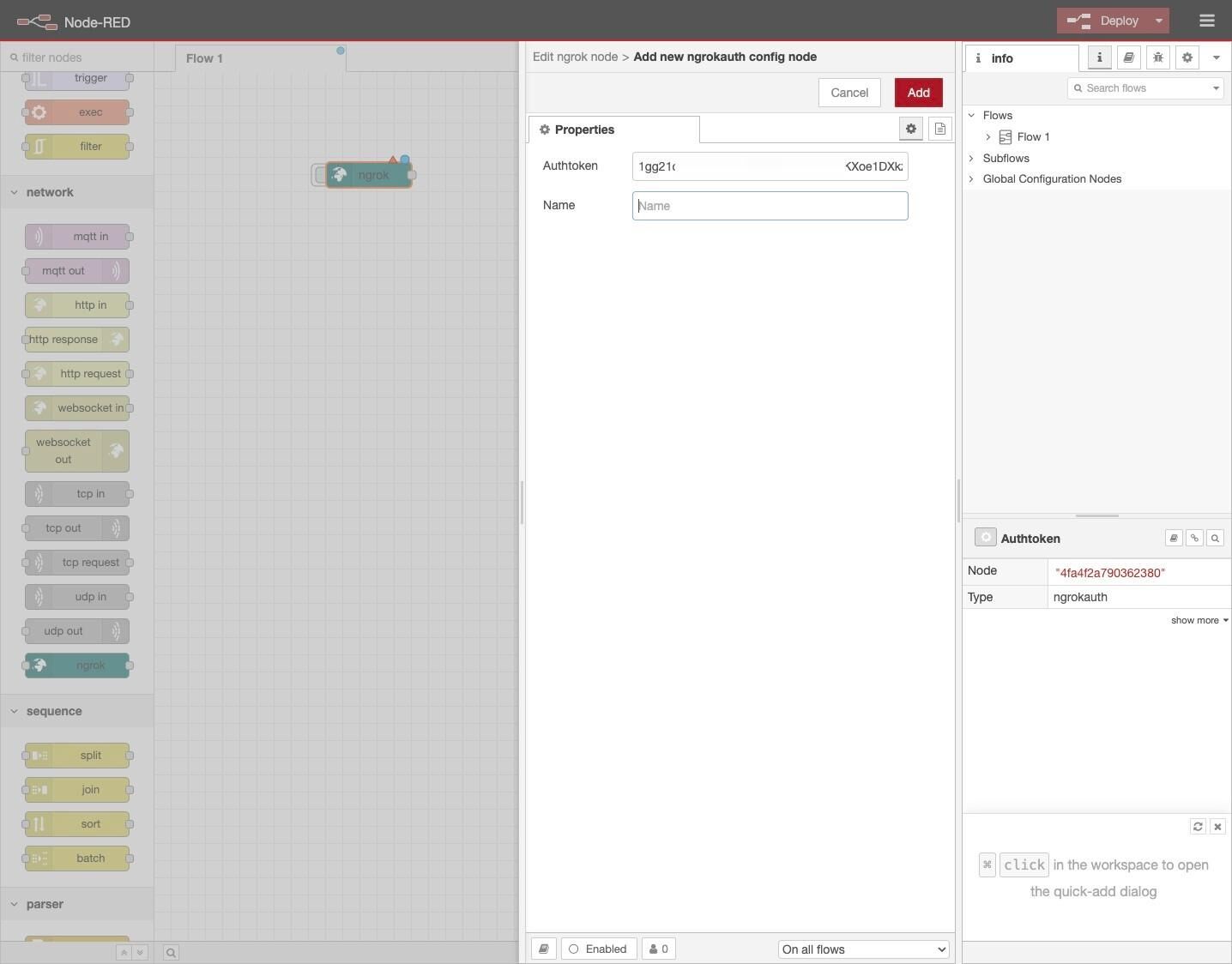The width and height of the screenshot is (1232, 964).
Task: Open the node description editor icon
Action: [x=939, y=129]
